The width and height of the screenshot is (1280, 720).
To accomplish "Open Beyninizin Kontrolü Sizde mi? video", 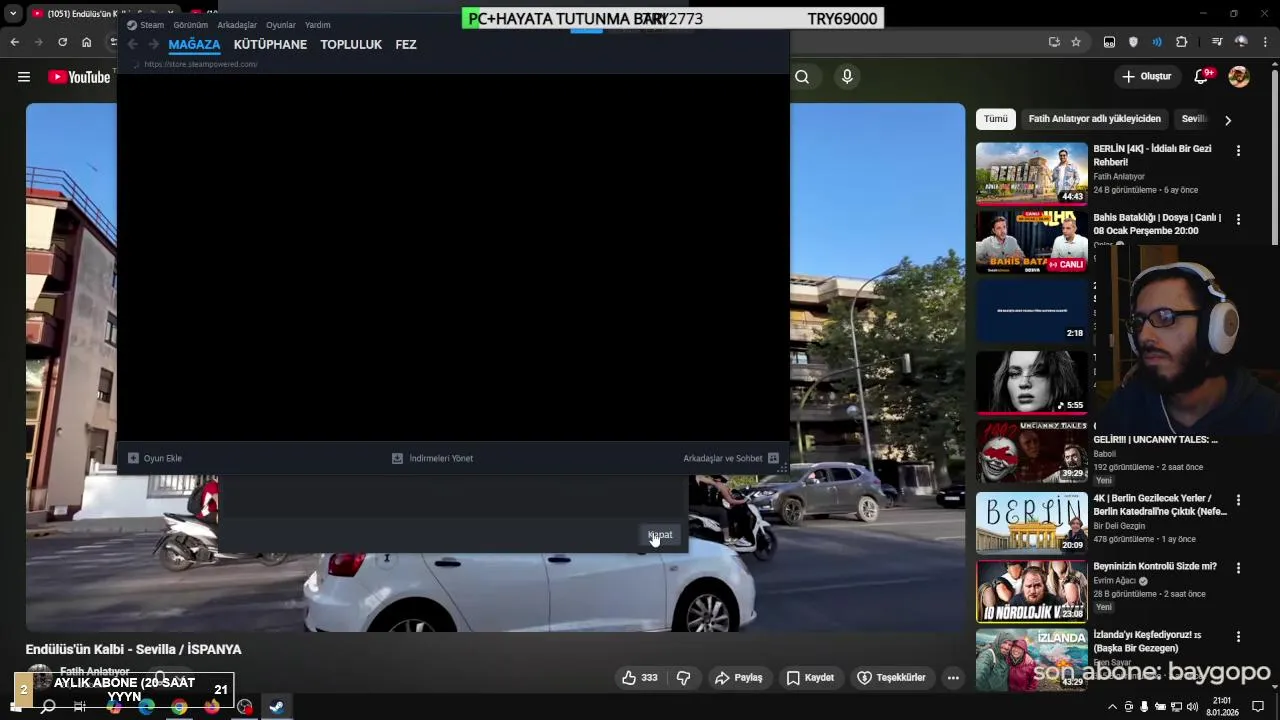I will (x=1155, y=566).
